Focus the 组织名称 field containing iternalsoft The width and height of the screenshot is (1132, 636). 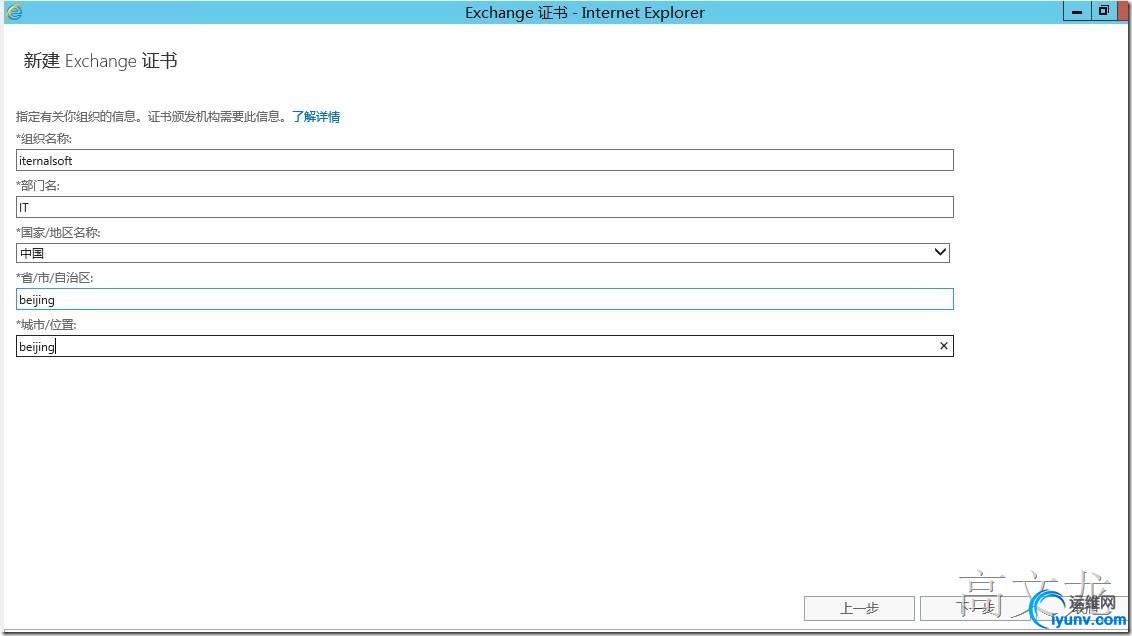(484, 160)
